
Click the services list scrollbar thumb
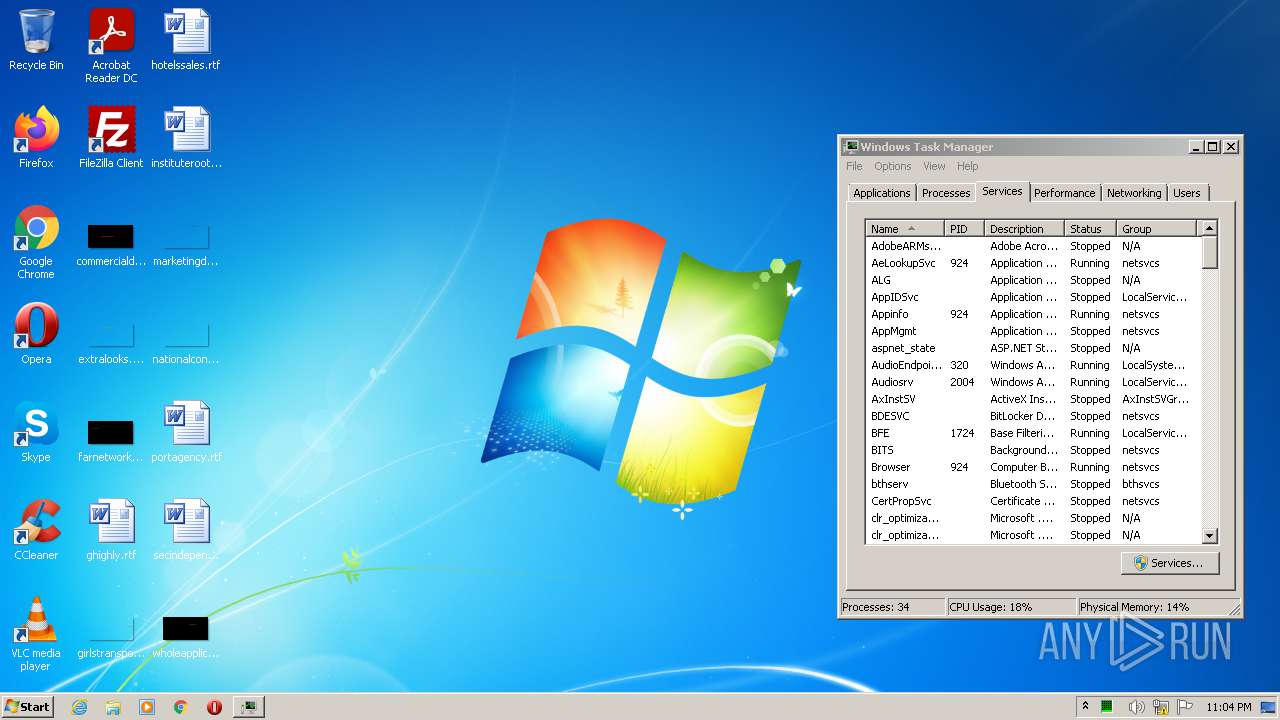[x=1209, y=252]
